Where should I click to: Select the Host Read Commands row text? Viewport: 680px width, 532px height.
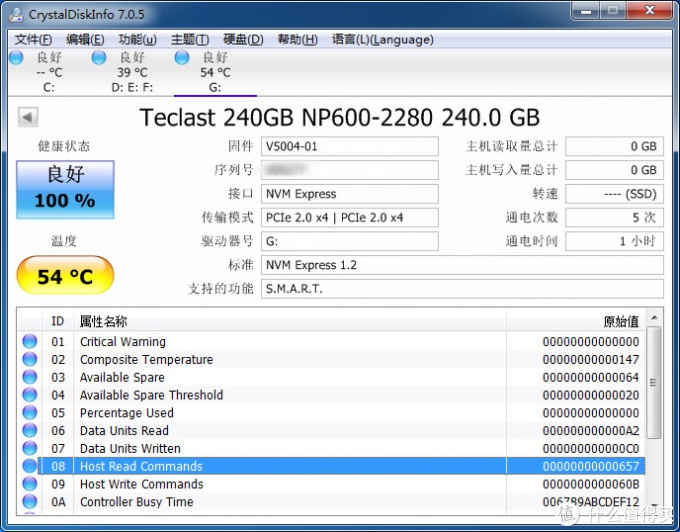tap(141, 466)
